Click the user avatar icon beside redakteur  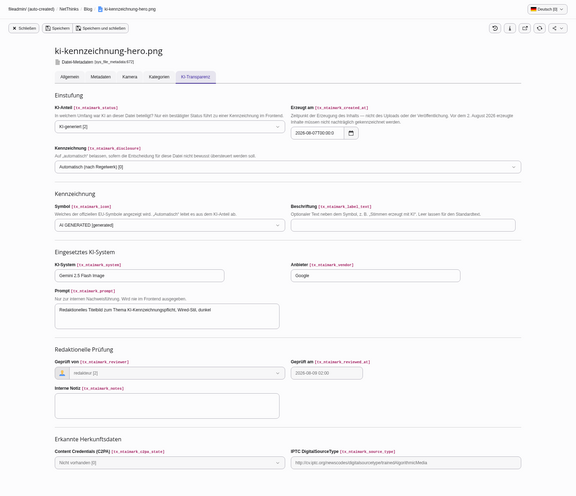tap(62, 373)
